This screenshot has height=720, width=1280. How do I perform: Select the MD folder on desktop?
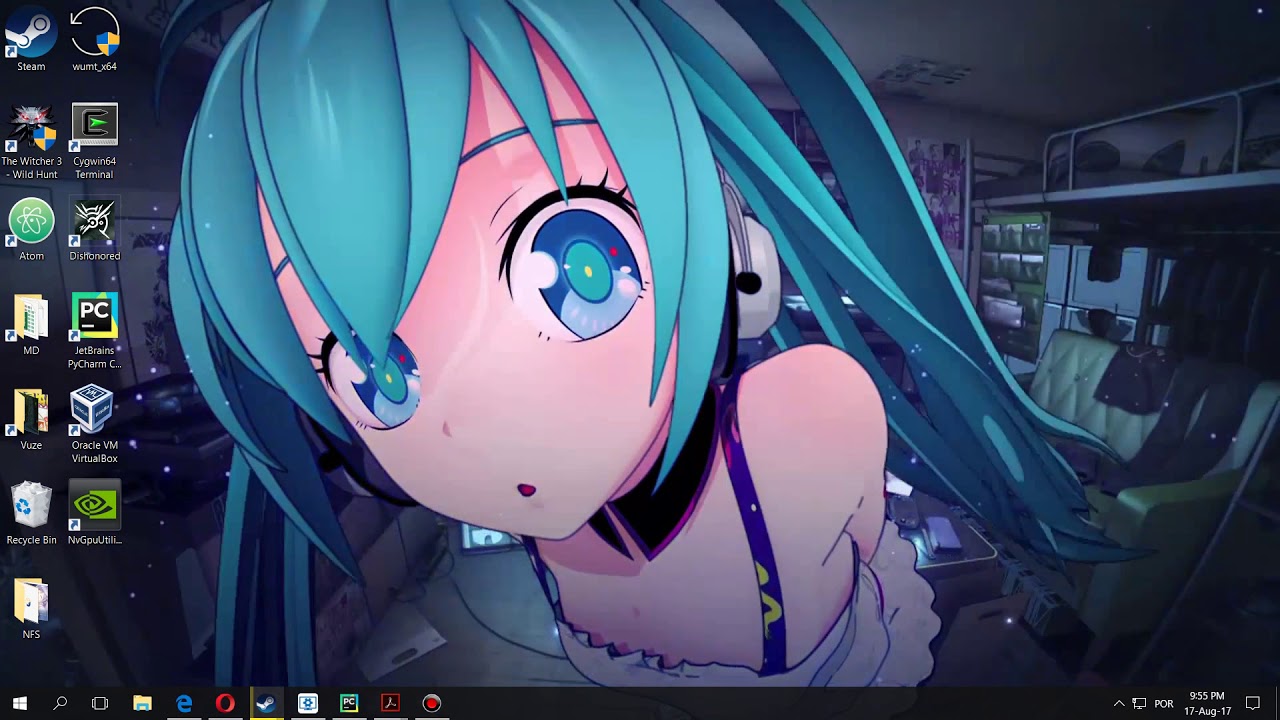point(31,325)
